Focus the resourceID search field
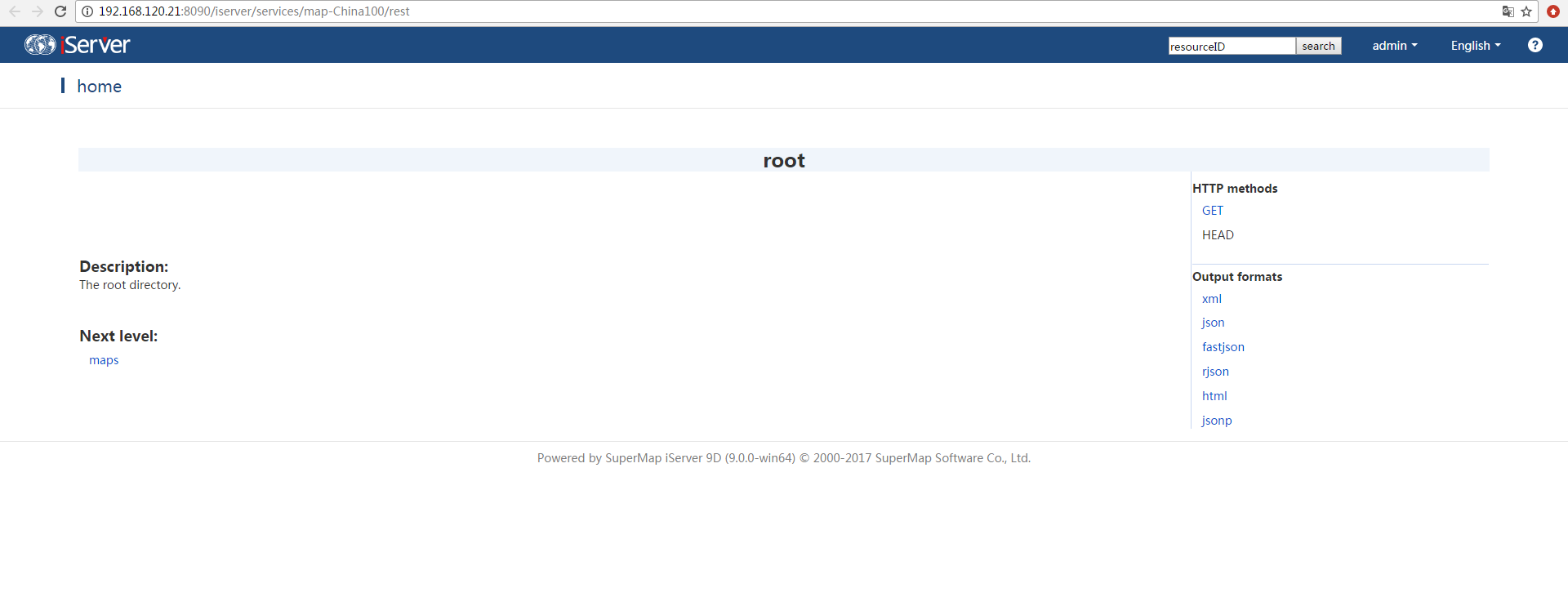1568x597 pixels. pos(1231,47)
